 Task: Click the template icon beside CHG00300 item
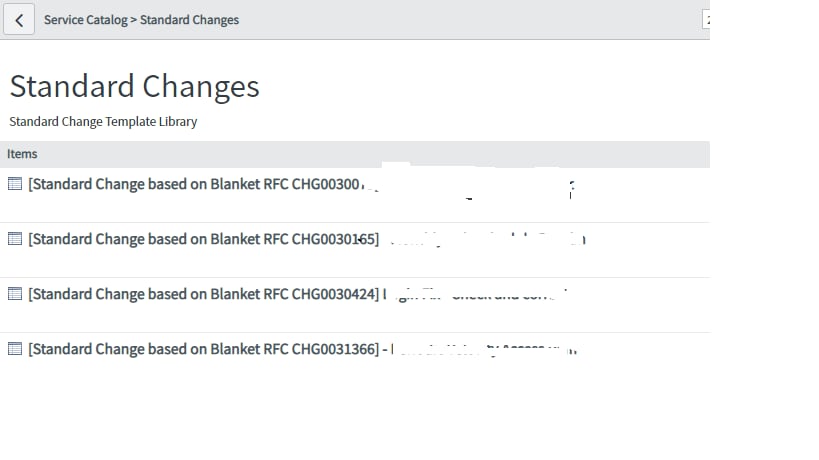coord(15,184)
